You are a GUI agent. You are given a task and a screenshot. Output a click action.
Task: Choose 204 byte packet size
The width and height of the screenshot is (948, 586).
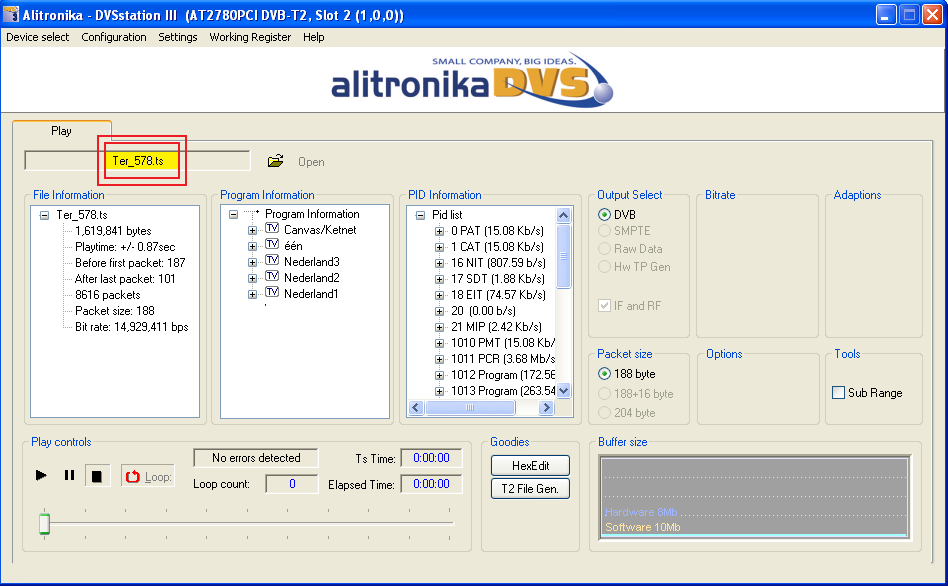click(604, 413)
